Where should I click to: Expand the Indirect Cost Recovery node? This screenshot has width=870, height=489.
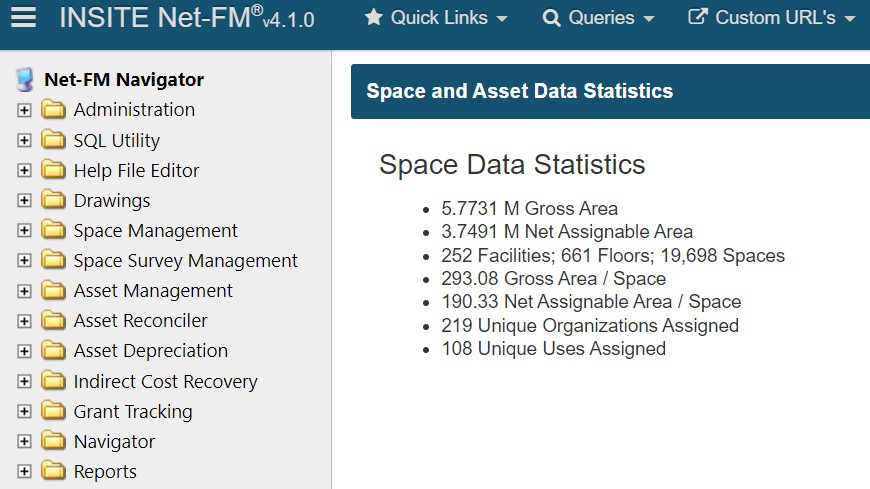click(x=24, y=381)
